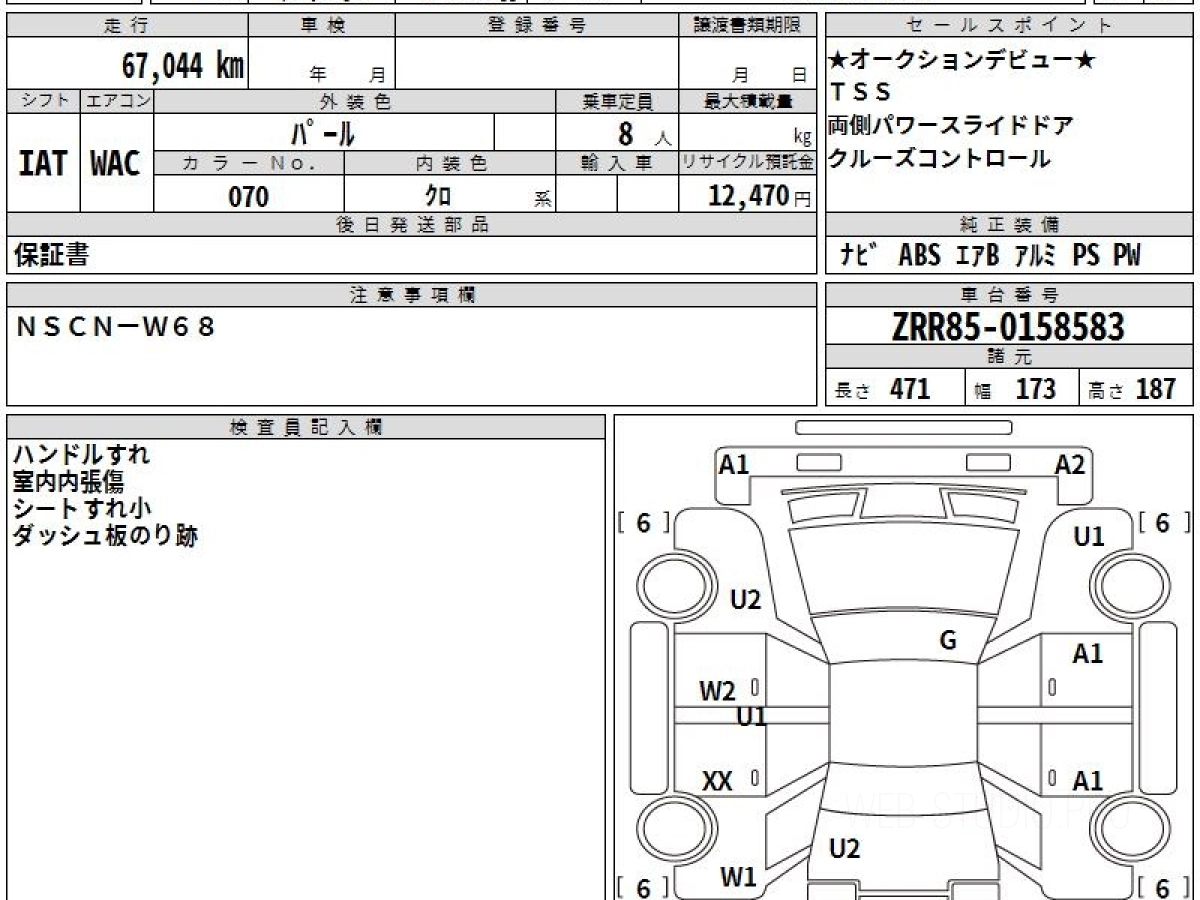Click the シフト label
The height and width of the screenshot is (900, 1200).
click(44, 101)
